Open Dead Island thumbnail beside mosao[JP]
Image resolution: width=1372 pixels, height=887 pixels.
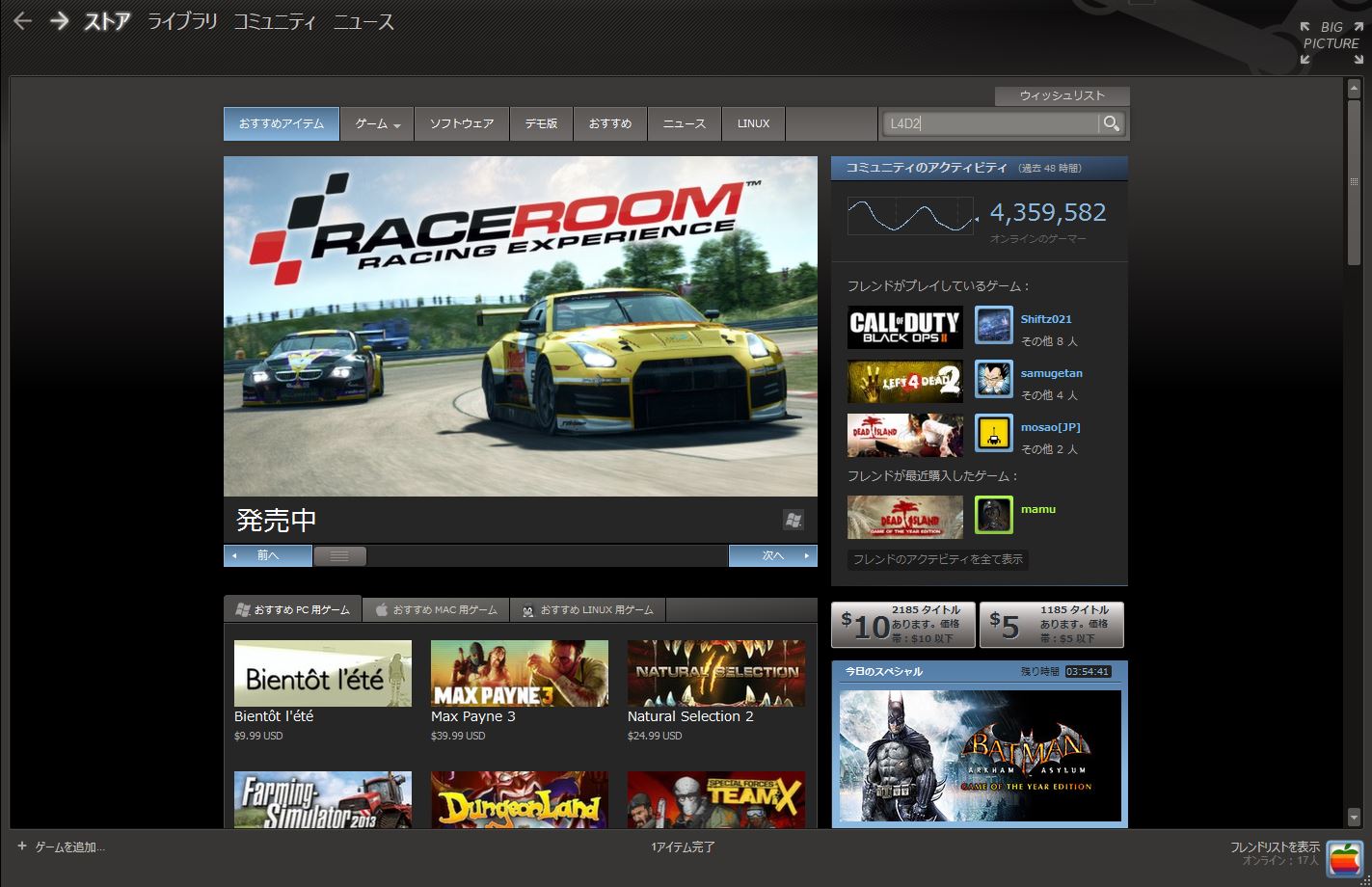pyautogui.click(x=905, y=435)
